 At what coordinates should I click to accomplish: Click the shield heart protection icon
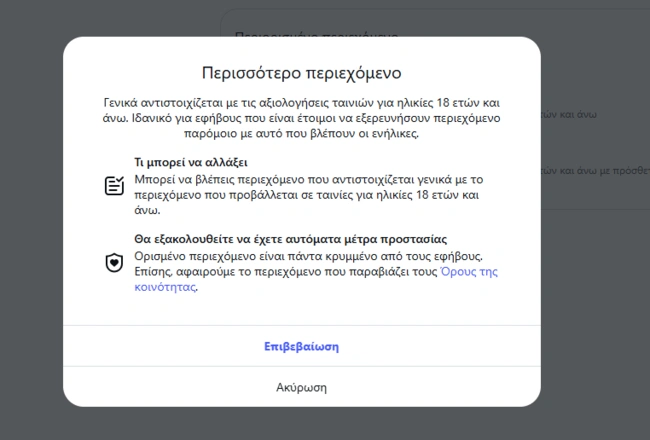tap(114, 263)
